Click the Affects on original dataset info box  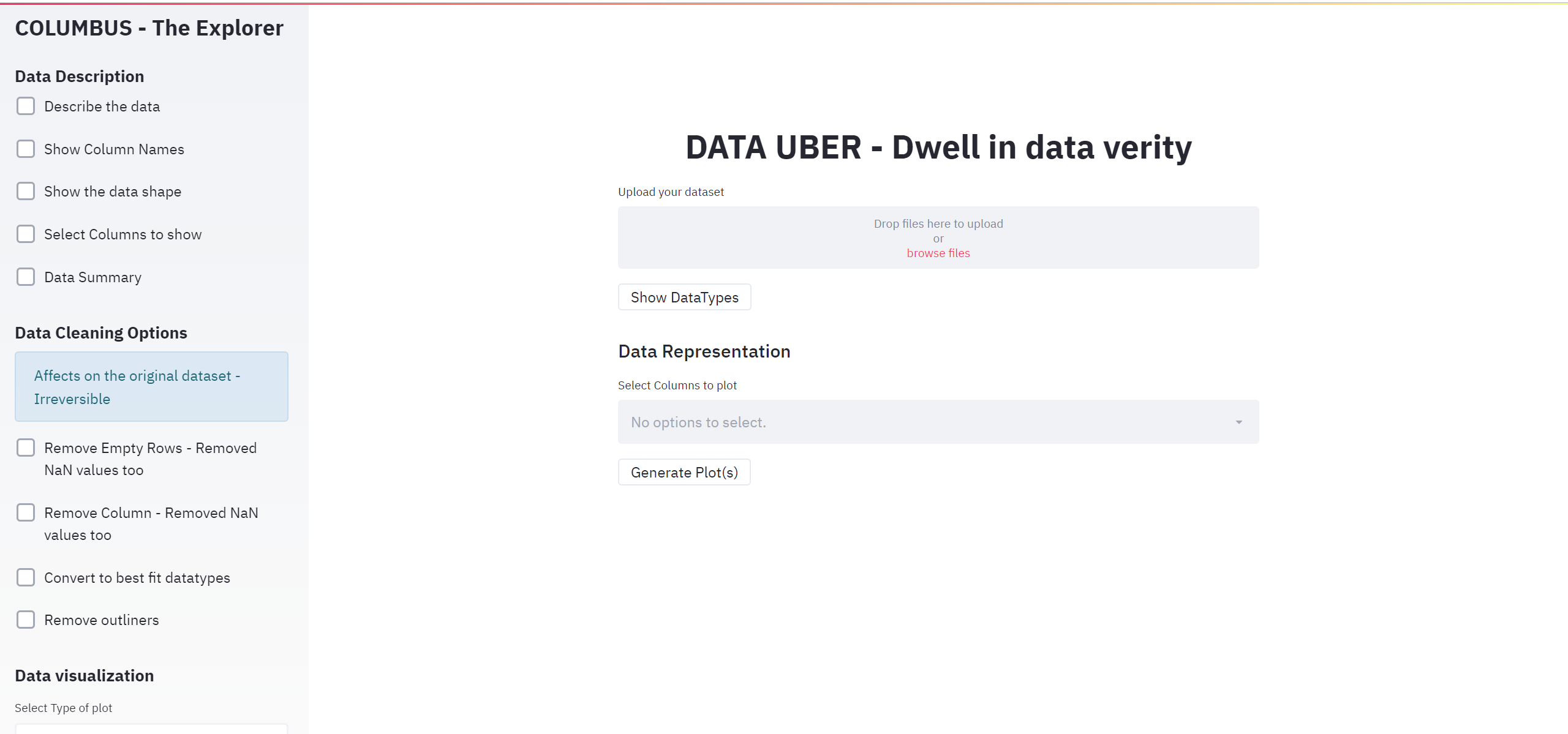(x=151, y=386)
